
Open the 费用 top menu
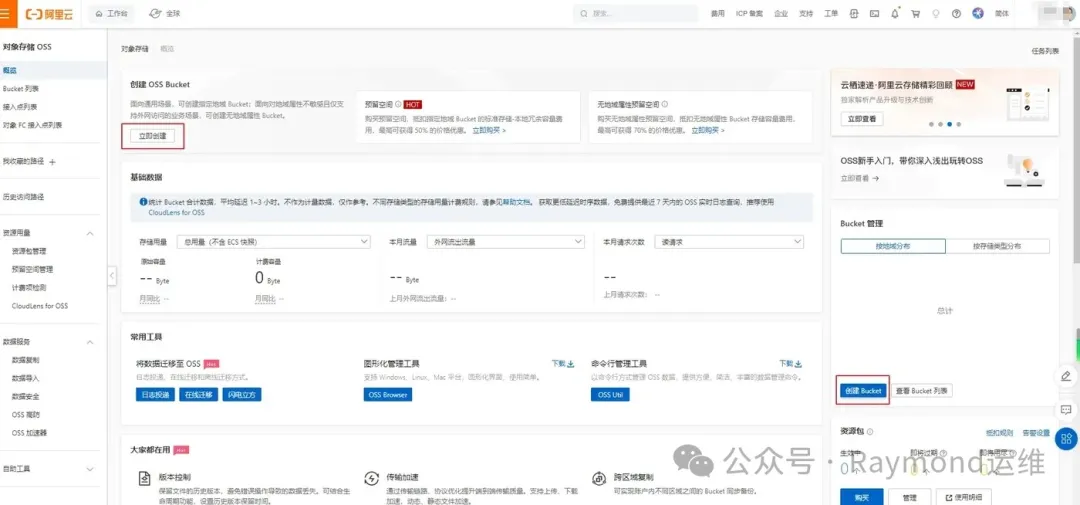tap(718, 14)
